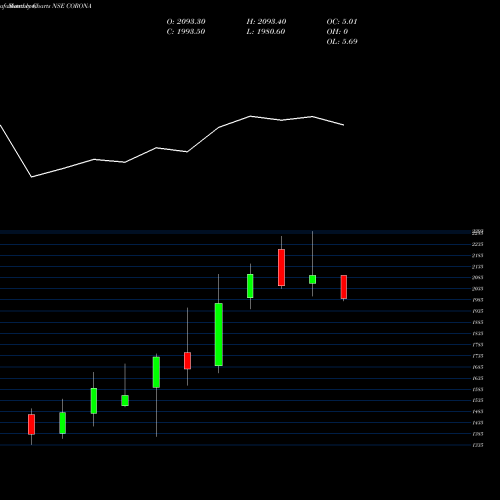The image size is (500, 500).
Task: Select the second candle, green near 1435
Action: 62,423
